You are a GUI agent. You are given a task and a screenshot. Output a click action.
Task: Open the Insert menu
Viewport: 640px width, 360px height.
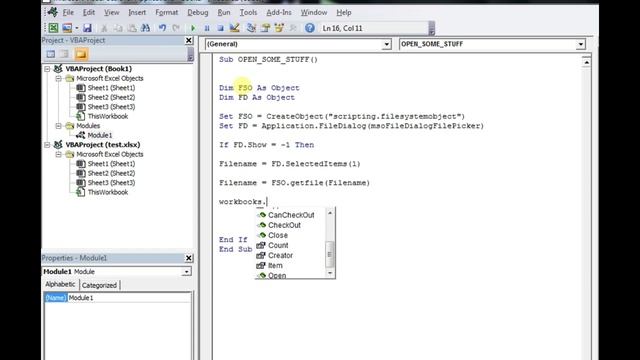tap(137, 13)
